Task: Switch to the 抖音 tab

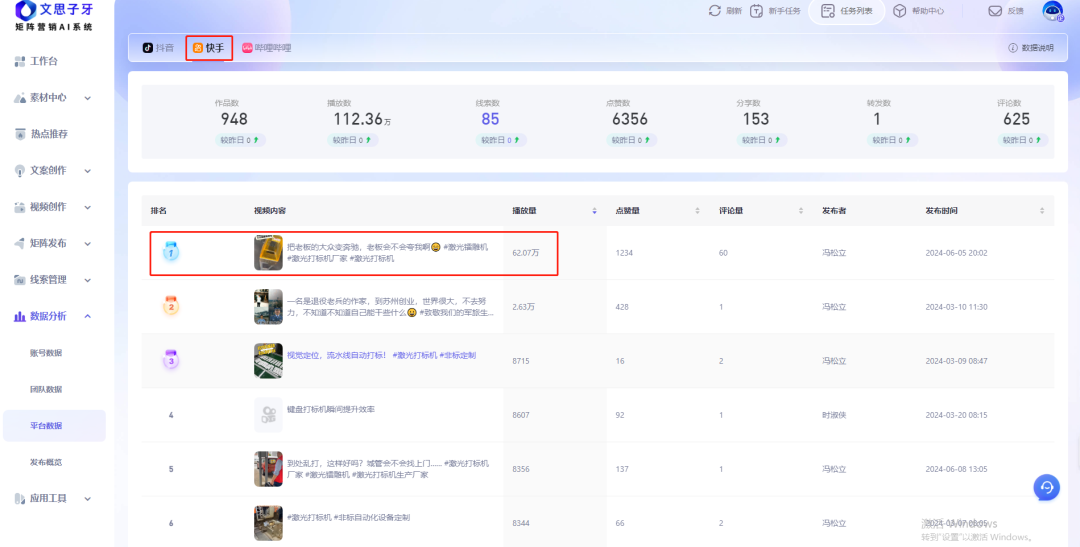Action: [158, 48]
